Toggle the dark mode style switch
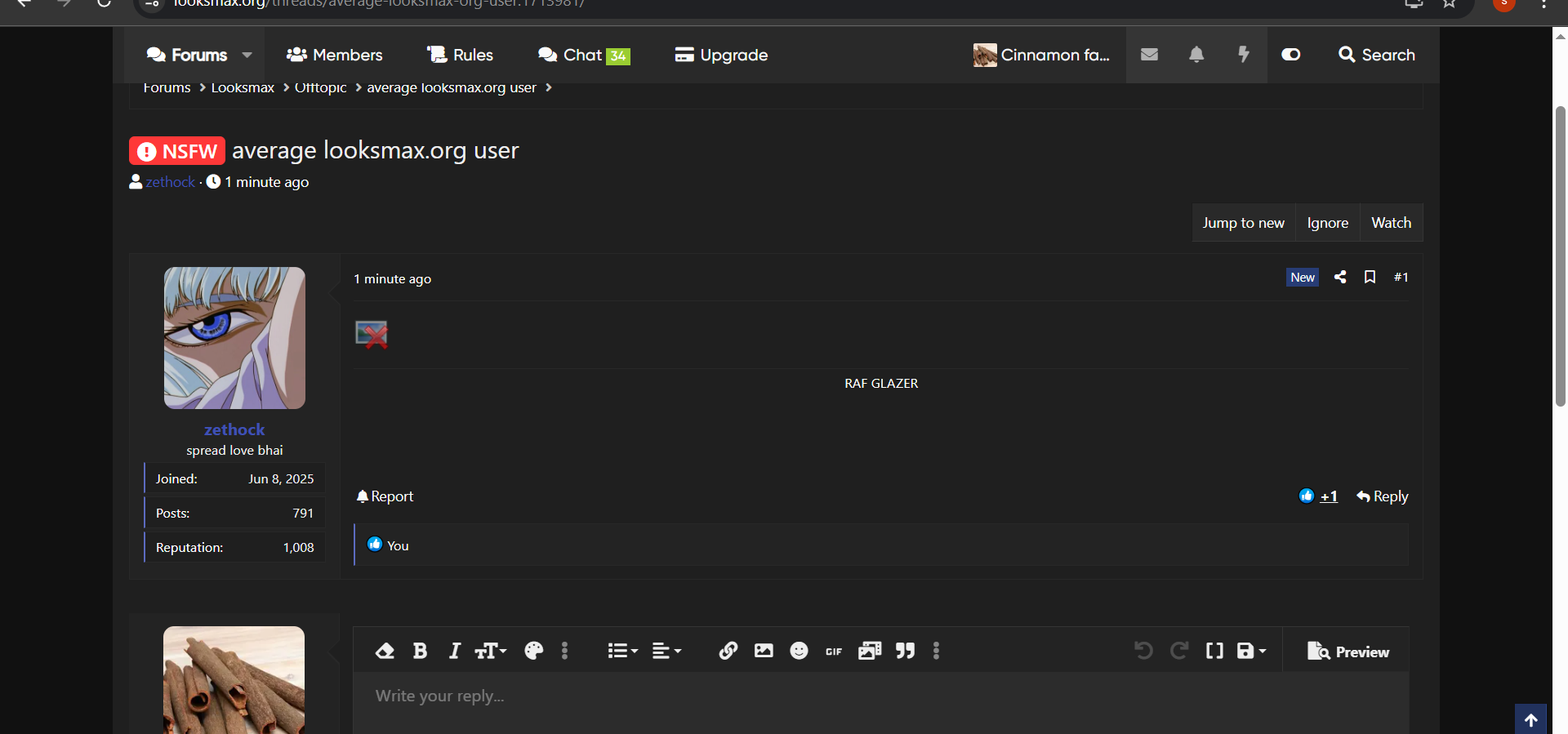Image resolution: width=1568 pixels, height=734 pixels. coord(1291,55)
